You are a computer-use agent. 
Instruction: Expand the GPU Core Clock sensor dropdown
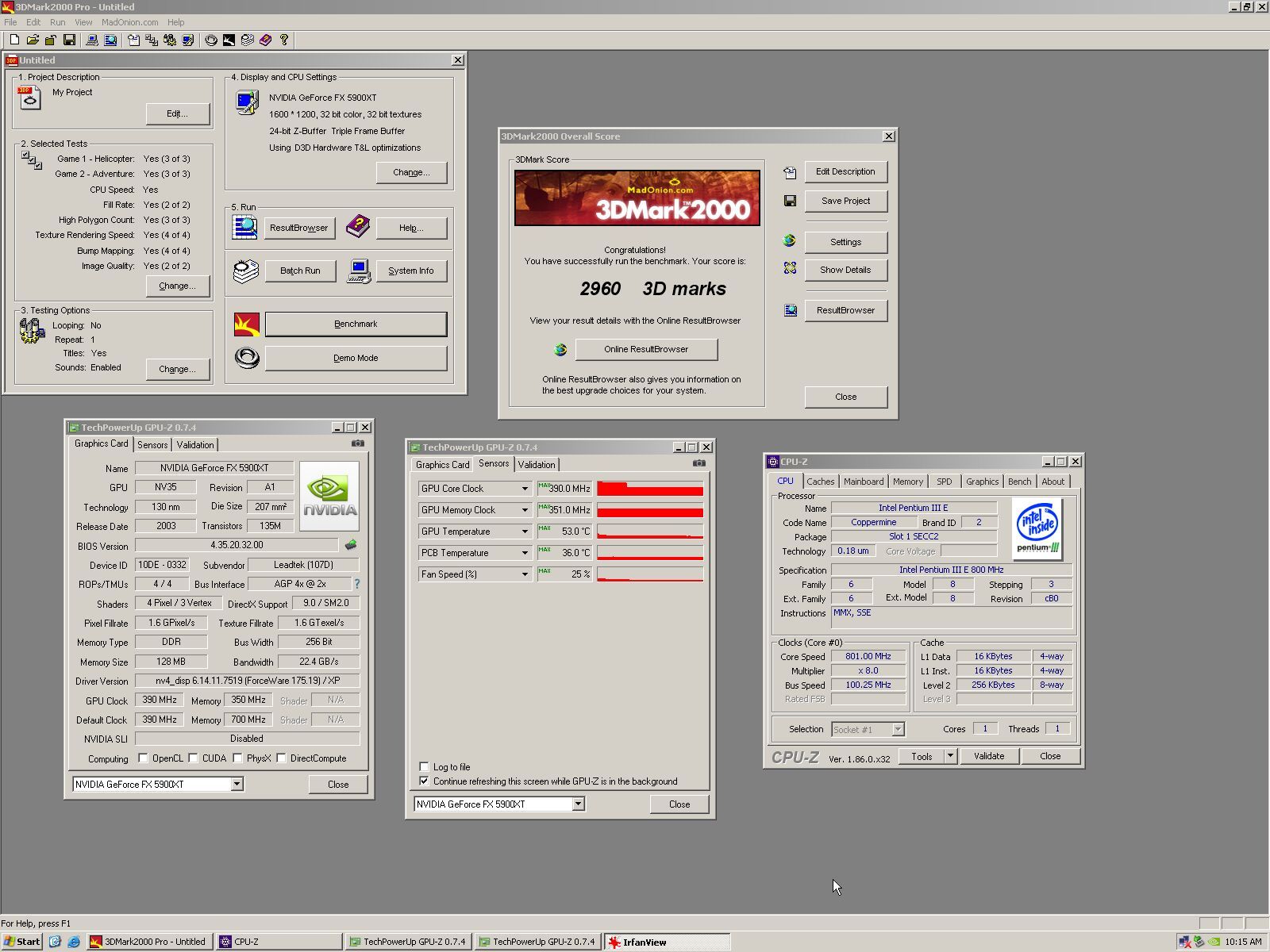(x=525, y=489)
